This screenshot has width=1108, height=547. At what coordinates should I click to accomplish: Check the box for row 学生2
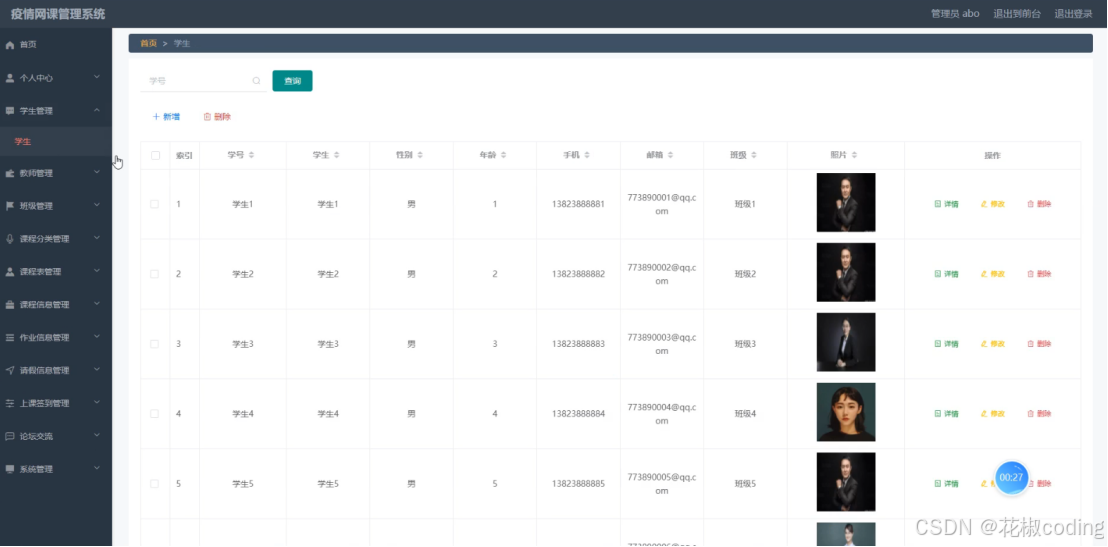[x=155, y=274]
